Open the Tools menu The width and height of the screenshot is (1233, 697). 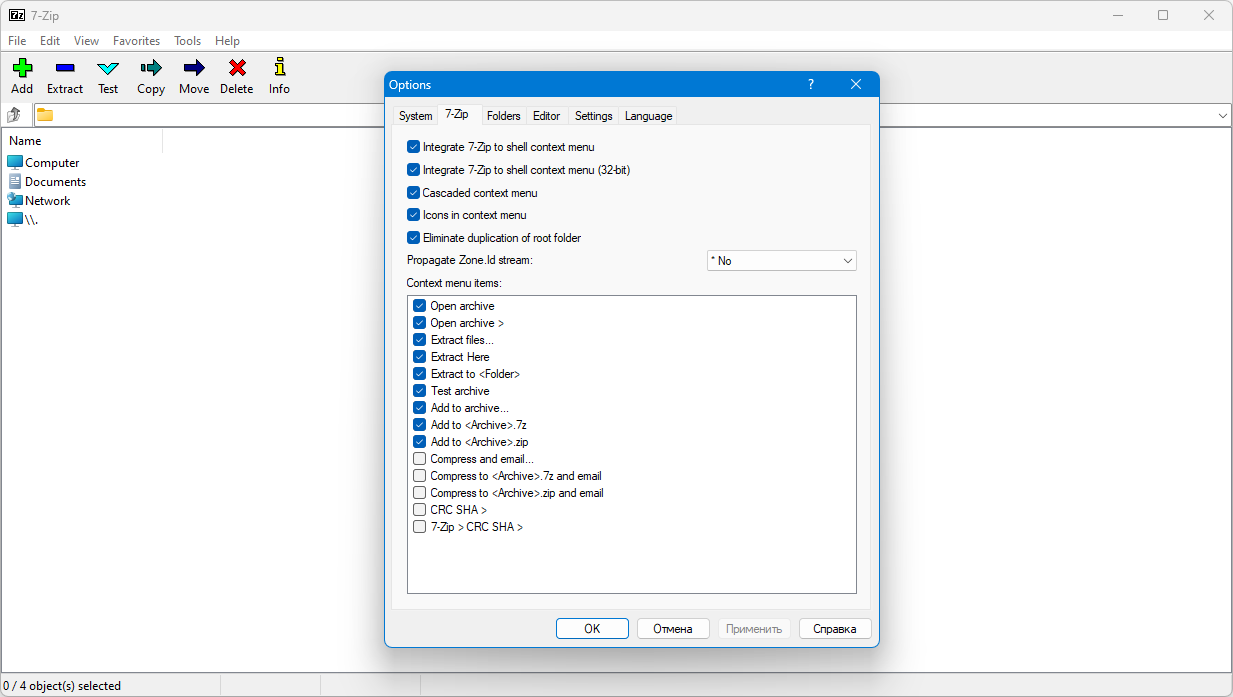pyautogui.click(x=188, y=41)
